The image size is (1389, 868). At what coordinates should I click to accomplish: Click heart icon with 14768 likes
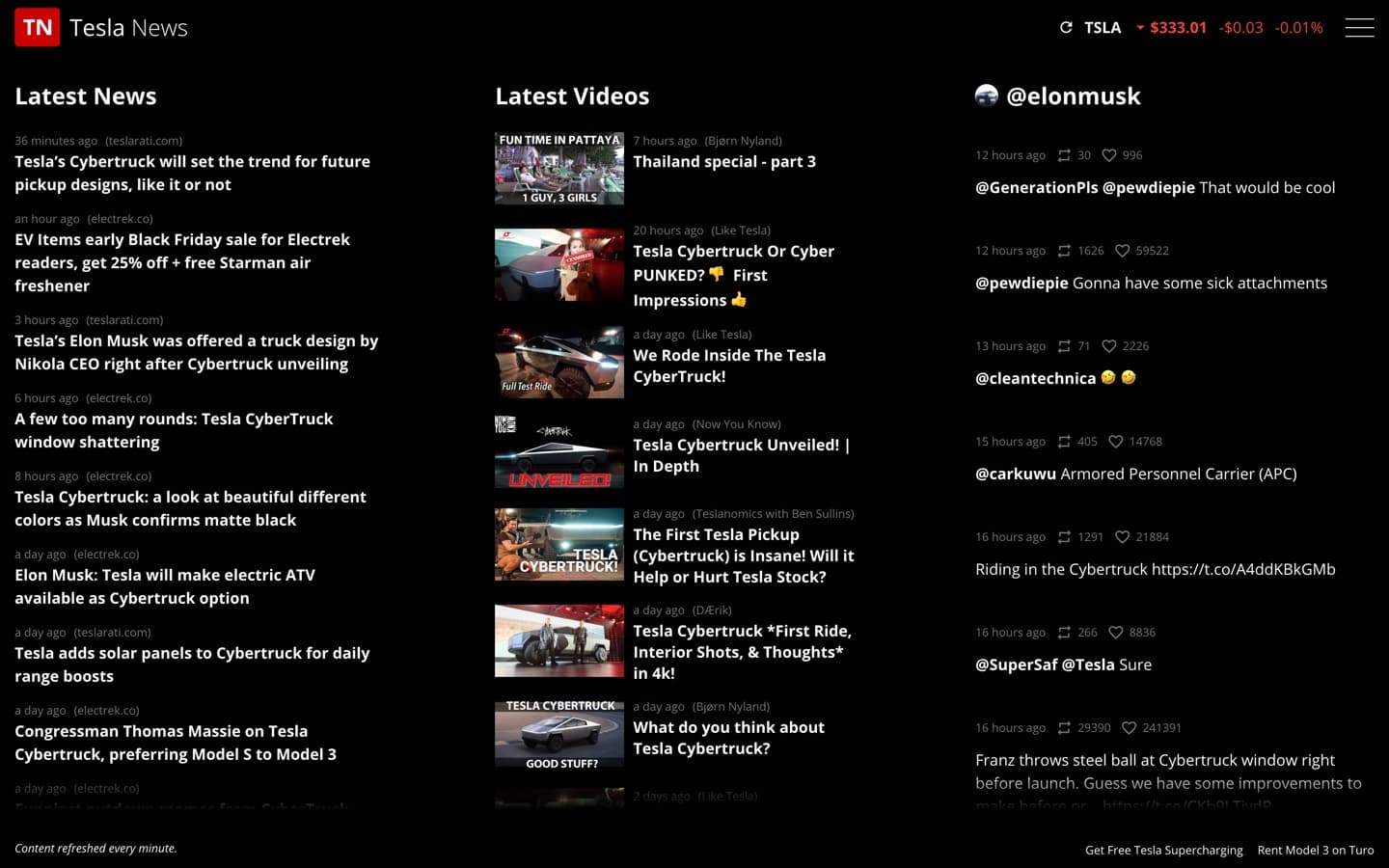tap(1116, 442)
